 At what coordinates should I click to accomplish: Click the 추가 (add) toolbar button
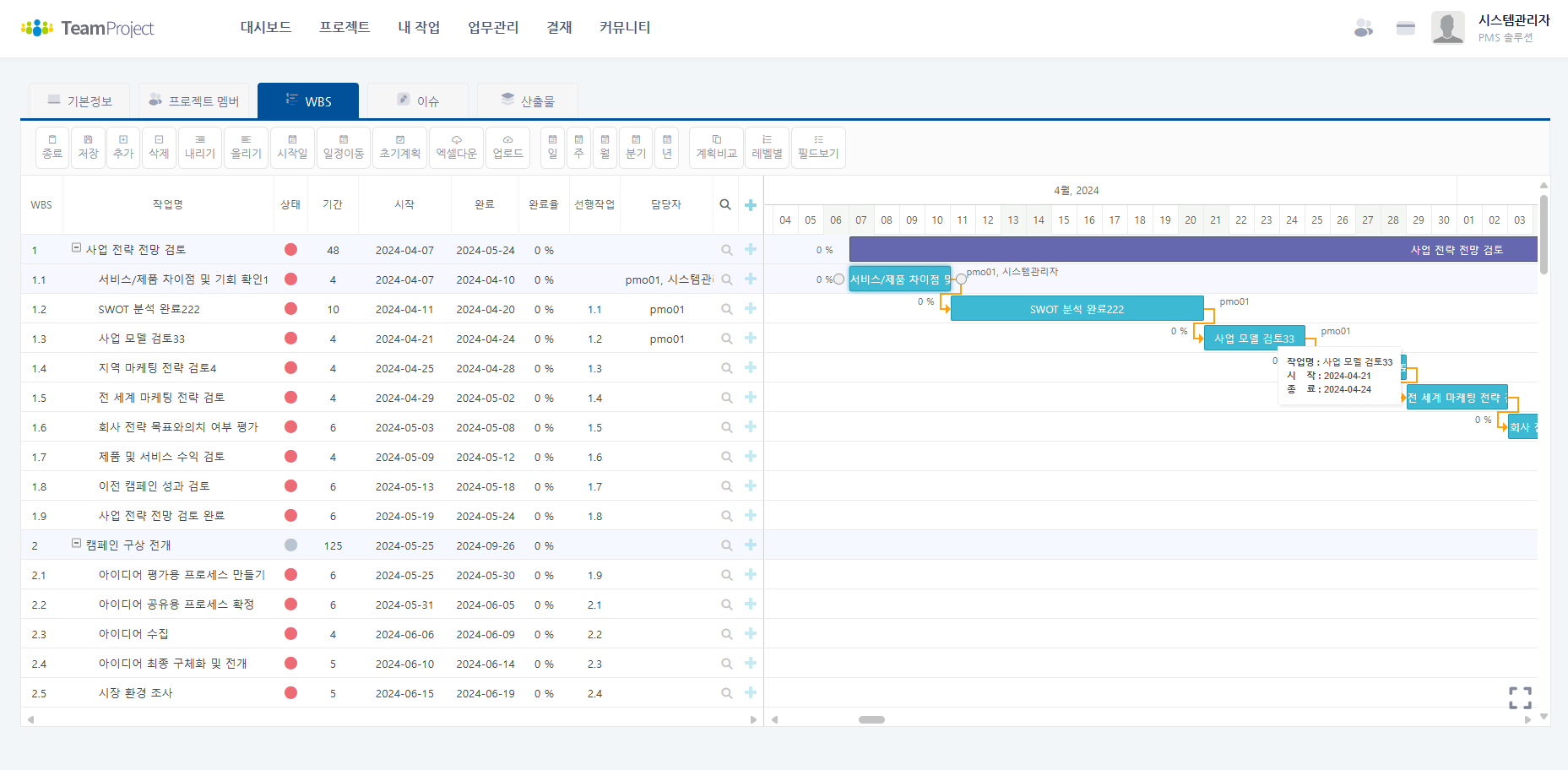pos(123,147)
